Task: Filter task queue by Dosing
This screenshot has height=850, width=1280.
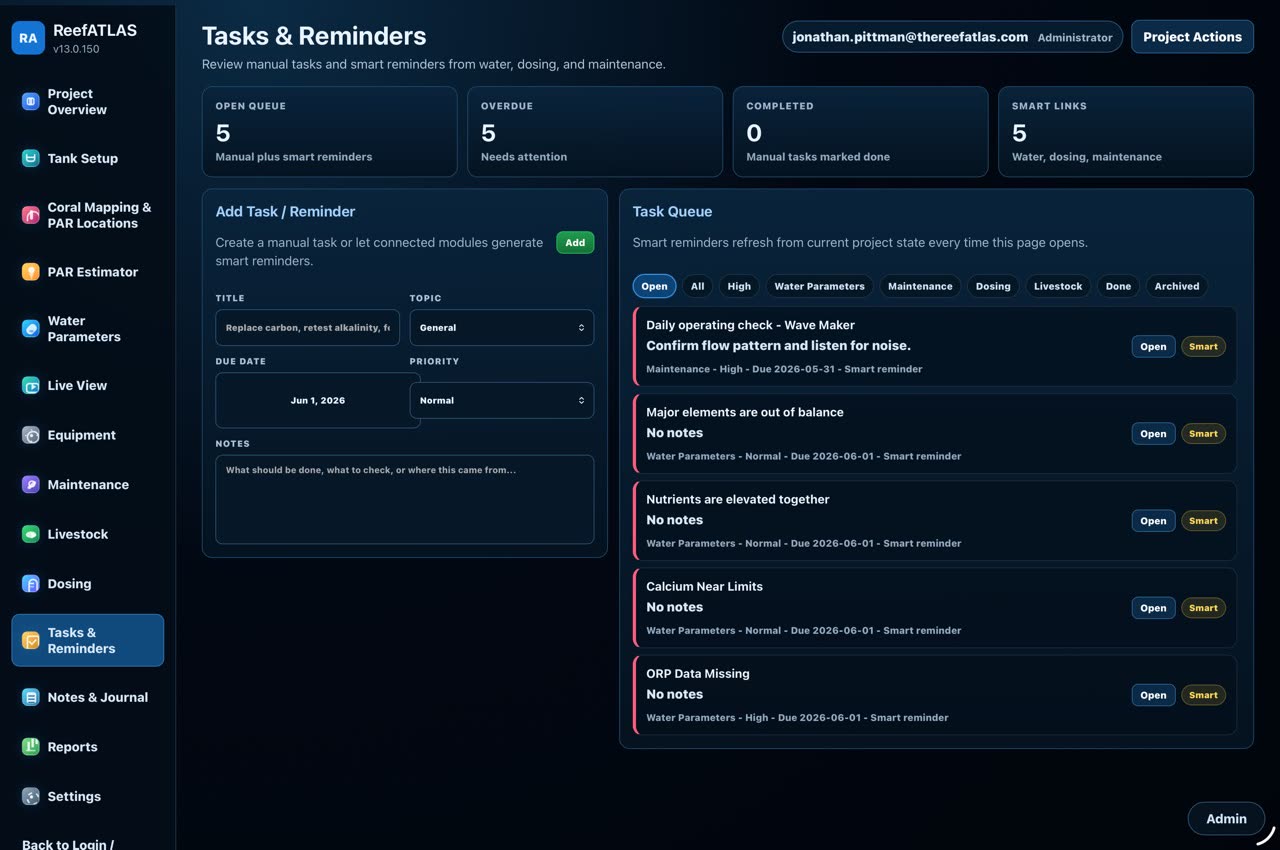Action: (x=993, y=286)
